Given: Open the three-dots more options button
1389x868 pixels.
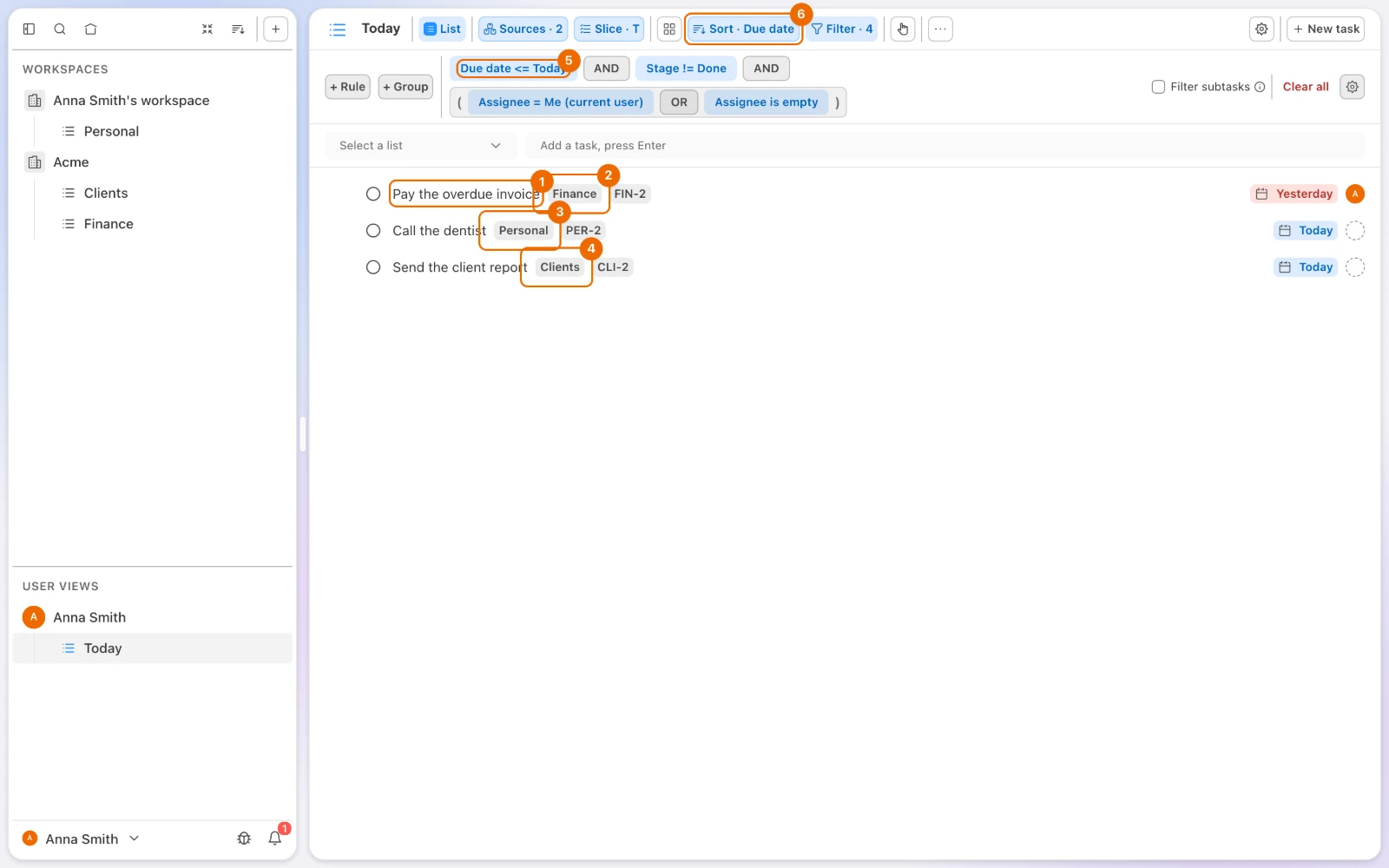Looking at the screenshot, I should [x=940, y=29].
